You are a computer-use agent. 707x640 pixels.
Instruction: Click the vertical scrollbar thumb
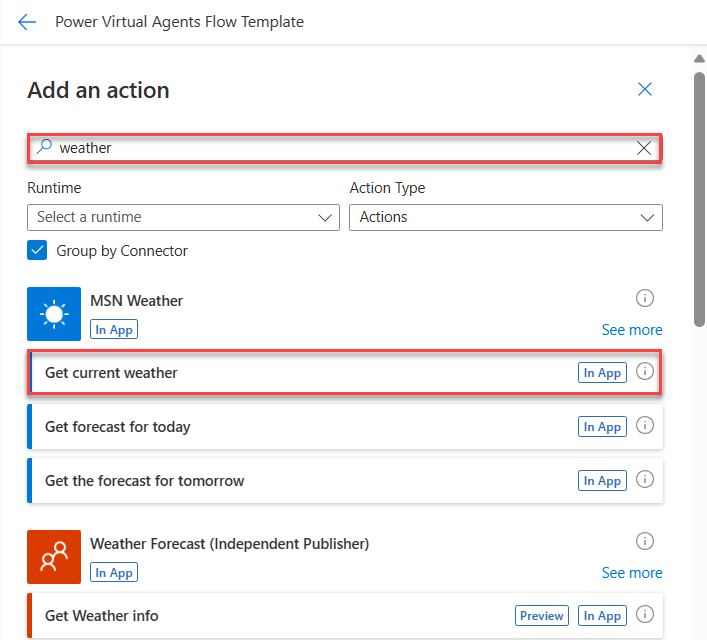699,198
